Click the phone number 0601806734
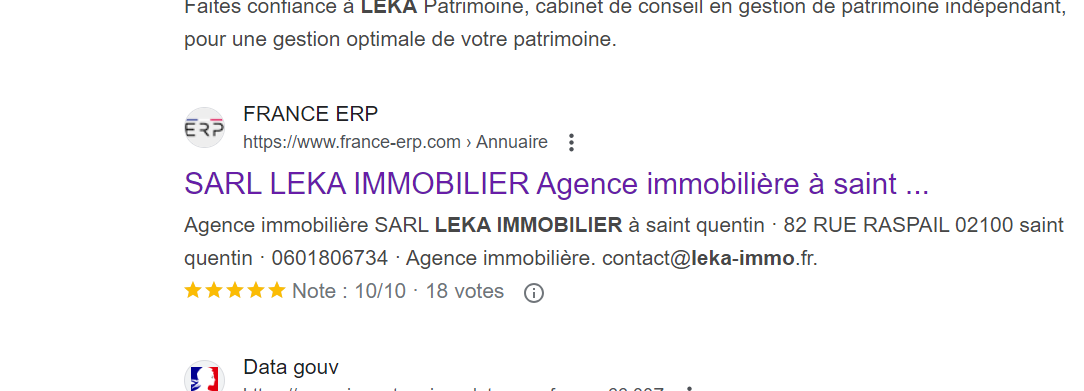This screenshot has width=1084, height=391. (x=330, y=258)
